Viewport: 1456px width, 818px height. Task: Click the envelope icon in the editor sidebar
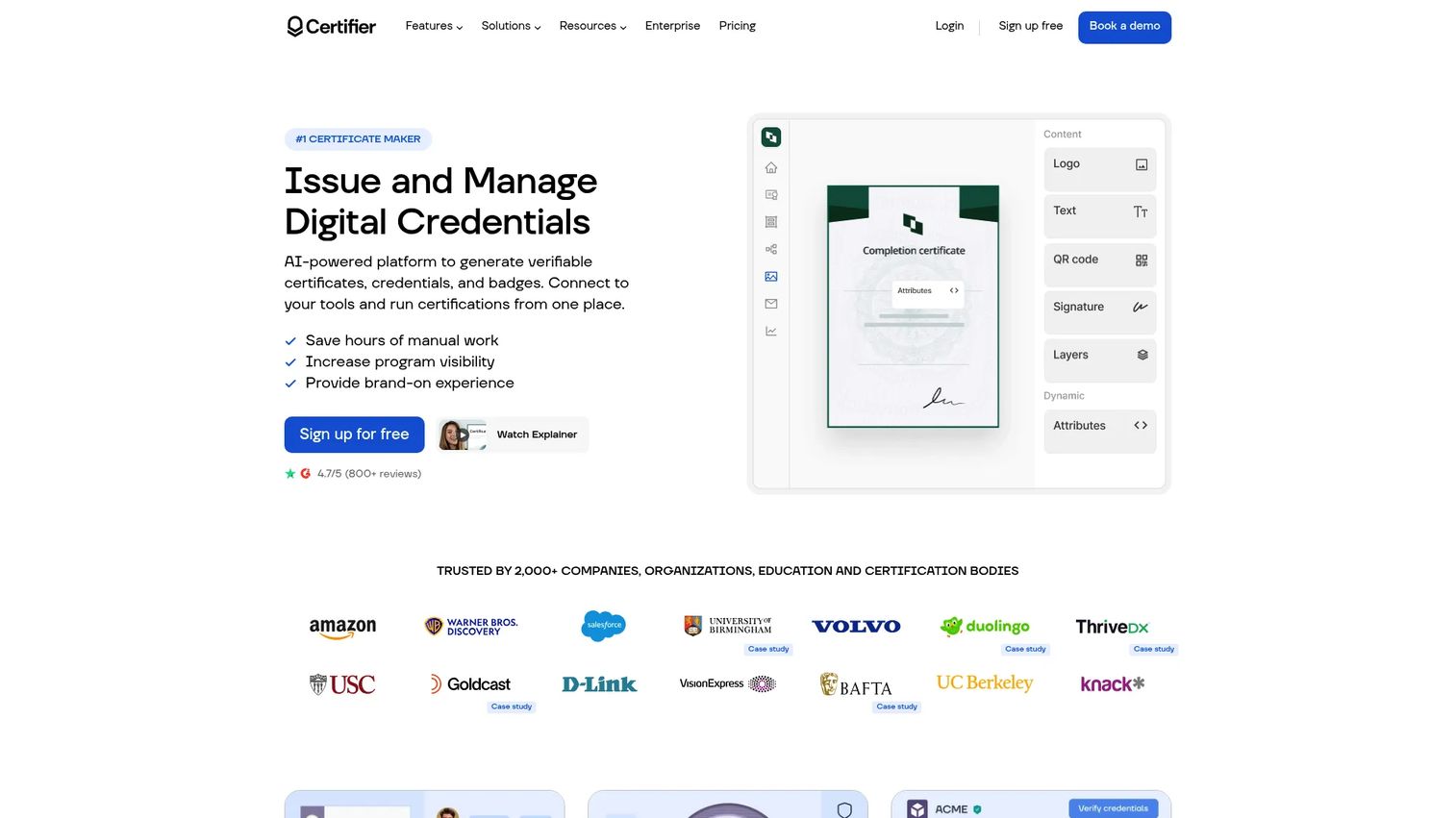pyautogui.click(x=771, y=304)
